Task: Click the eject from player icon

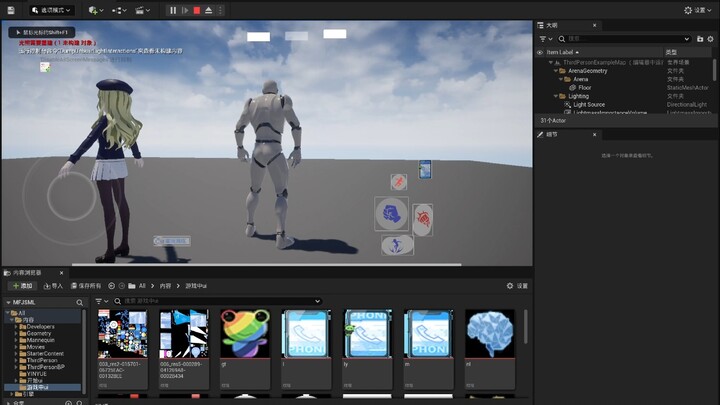Action: point(208,10)
